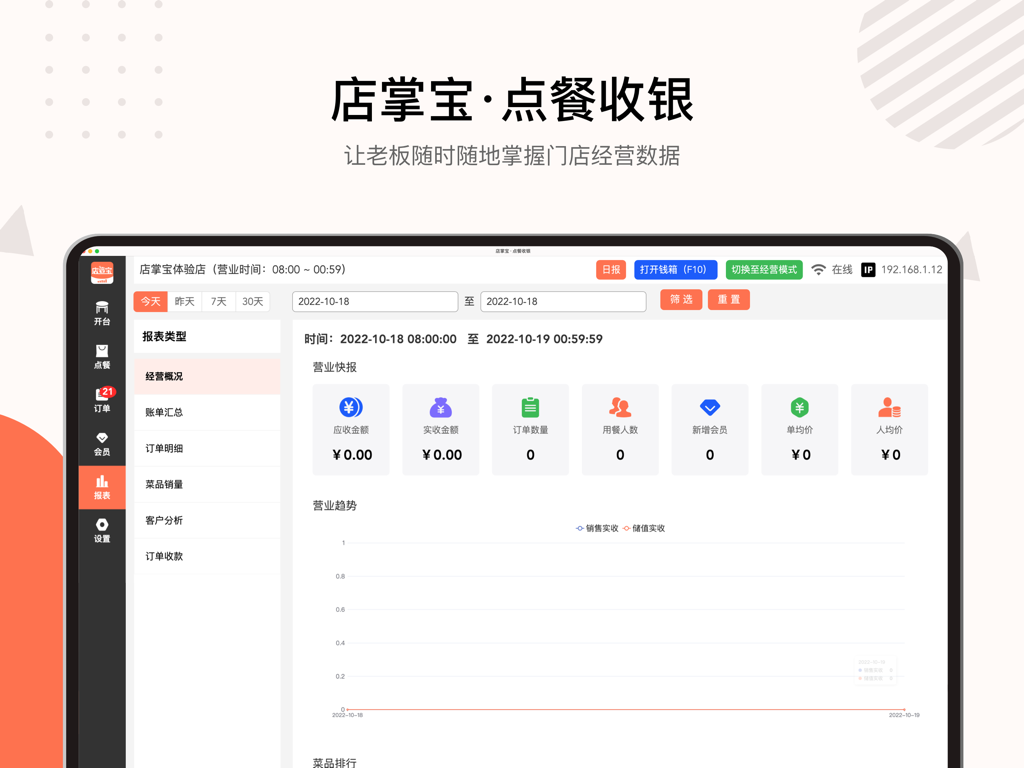Open the start date picker field
The image size is (1024, 768).
tap(374, 301)
